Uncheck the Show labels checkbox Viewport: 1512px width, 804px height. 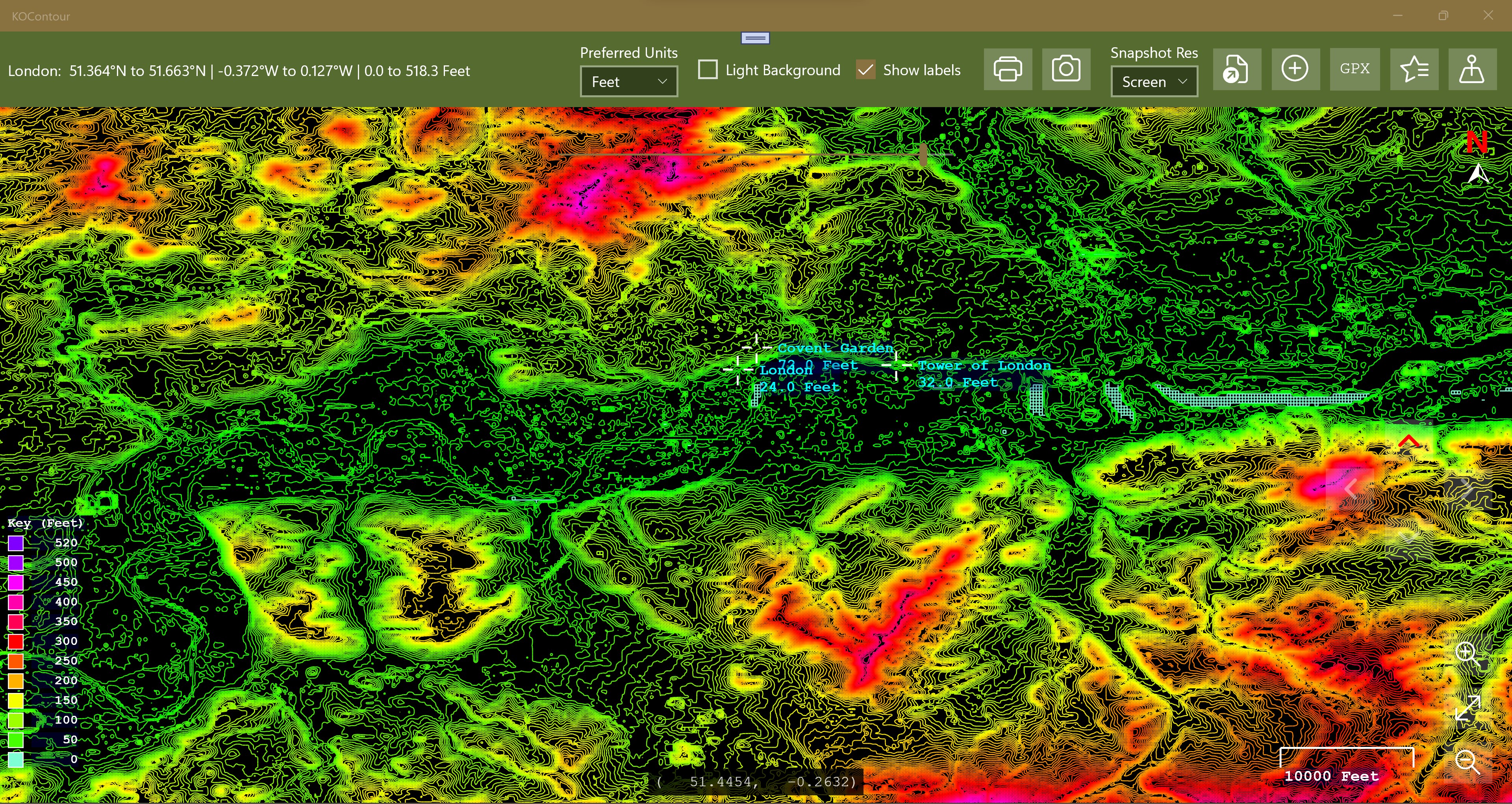click(x=866, y=70)
